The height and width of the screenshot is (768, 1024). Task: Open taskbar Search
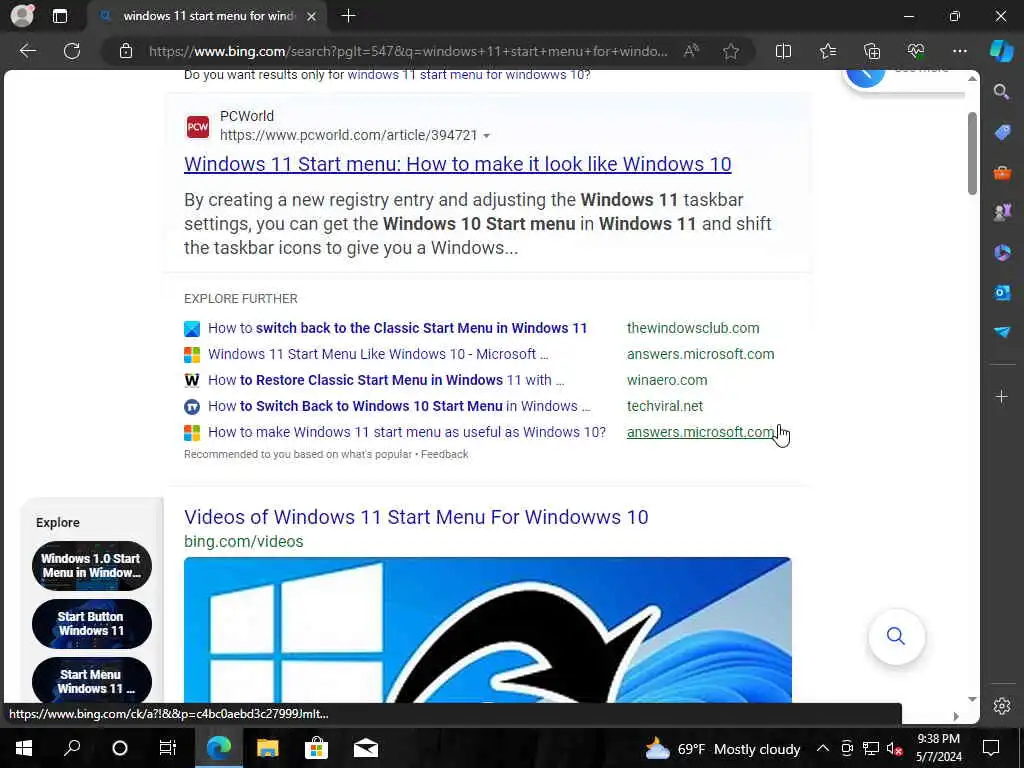click(72, 748)
